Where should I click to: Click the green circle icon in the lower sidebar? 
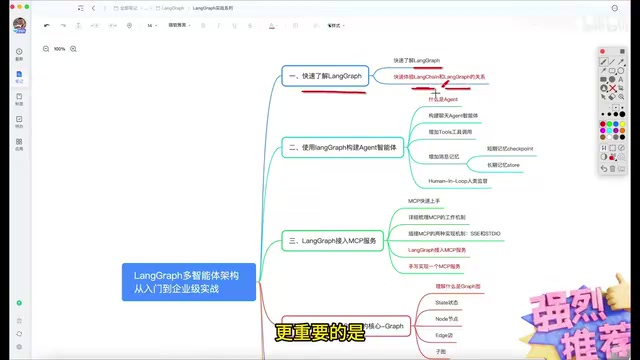pyautogui.click(x=19, y=303)
